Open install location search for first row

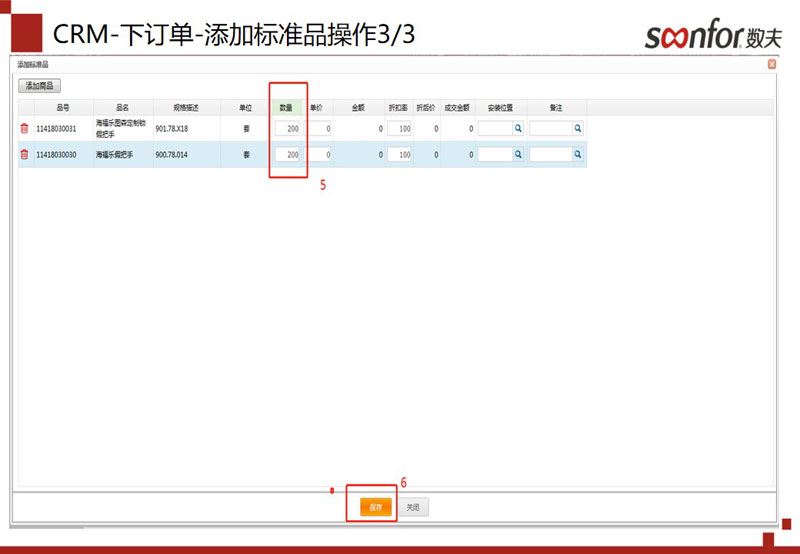(518, 128)
